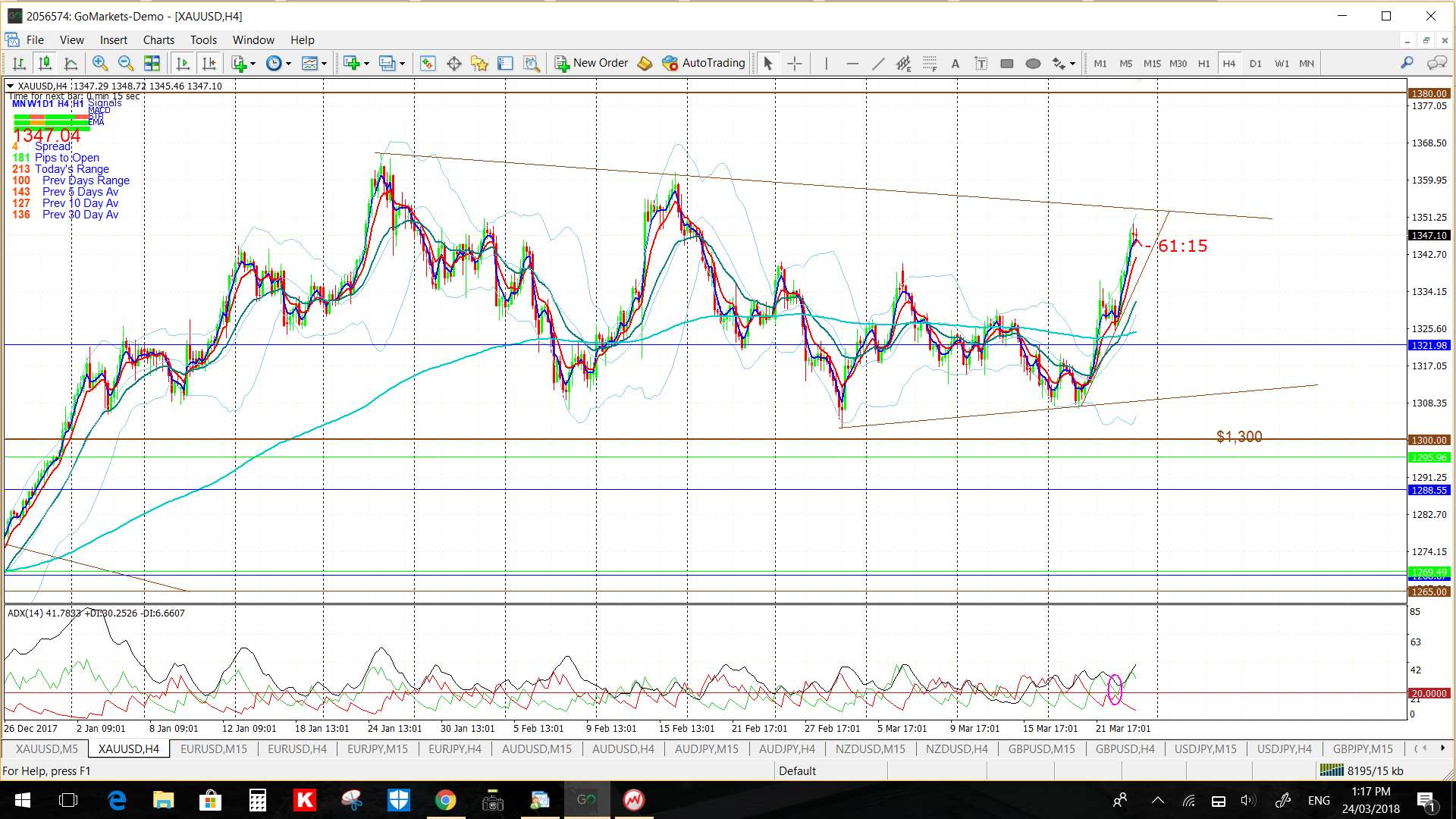This screenshot has height=819, width=1456.
Task: Open the profiles dropdown arrow
Action: [402, 64]
